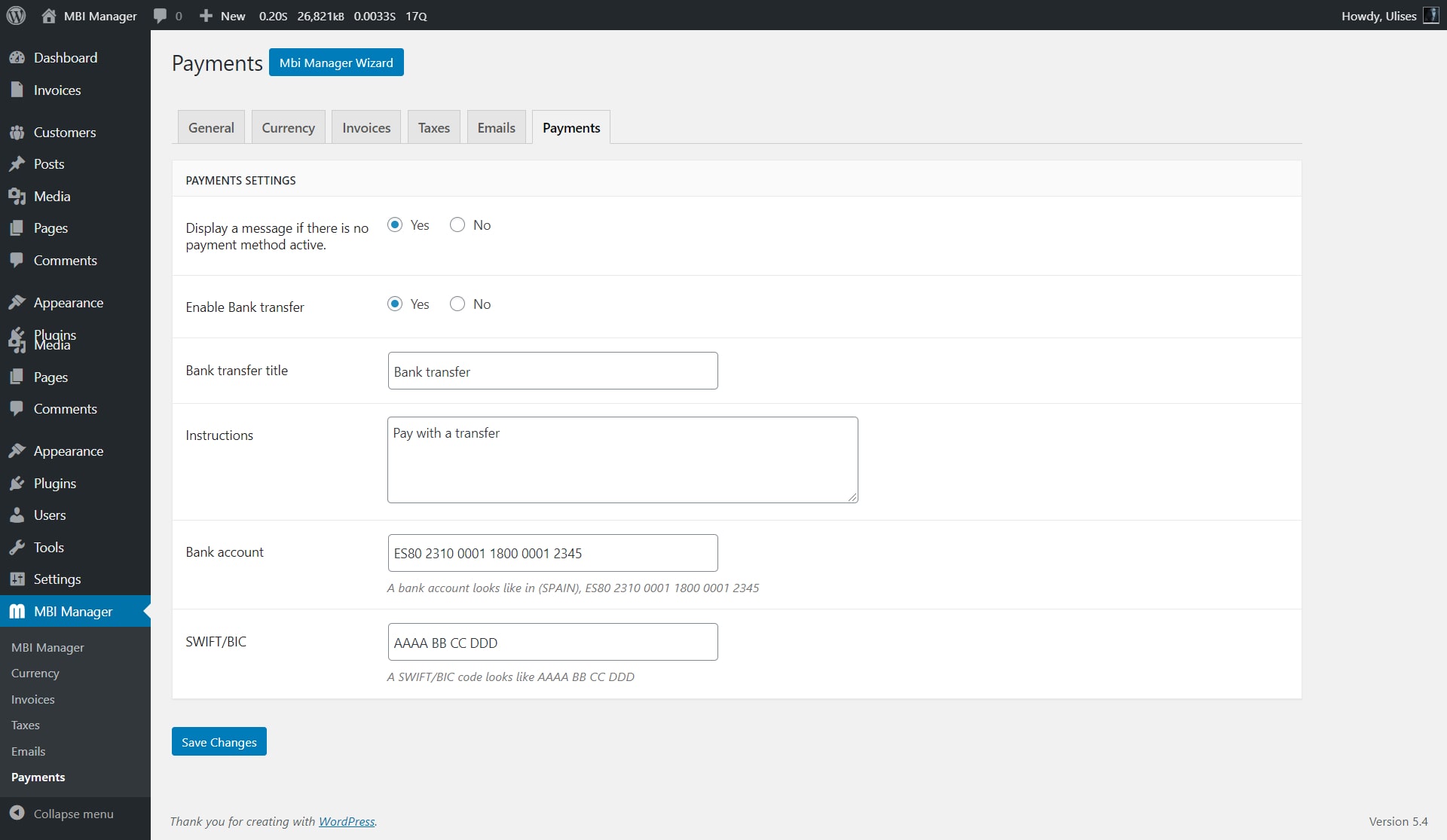Click inside the Instructions textarea
This screenshot has height=840, width=1447.
coord(623,460)
